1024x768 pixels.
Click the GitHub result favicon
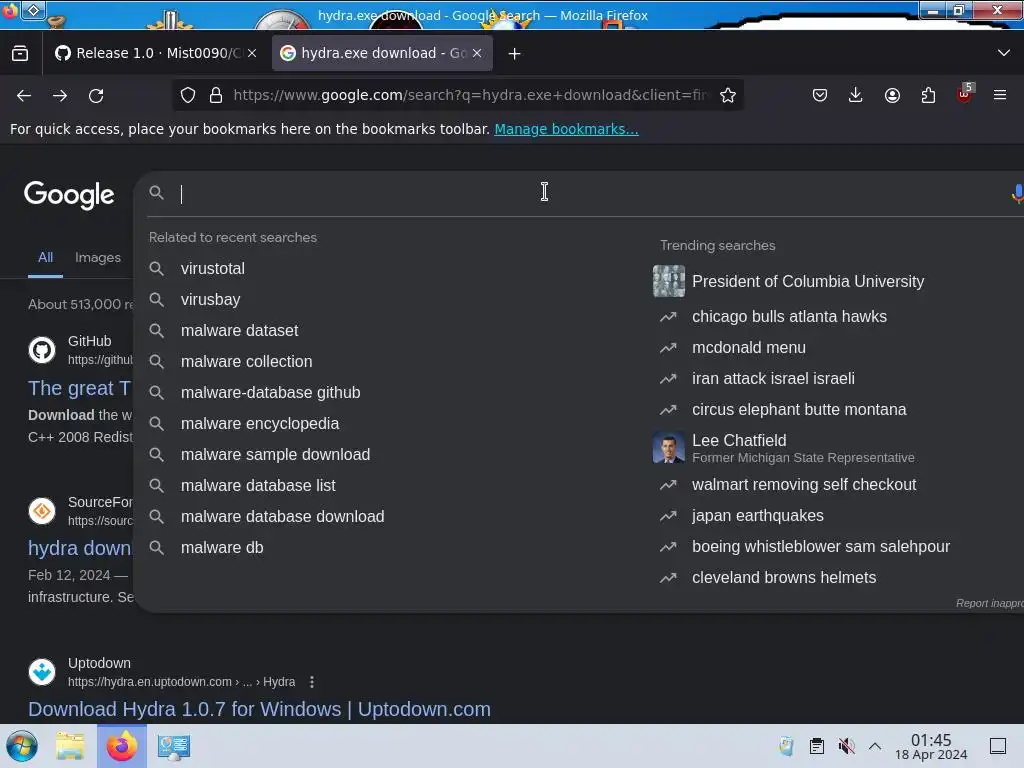42,350
